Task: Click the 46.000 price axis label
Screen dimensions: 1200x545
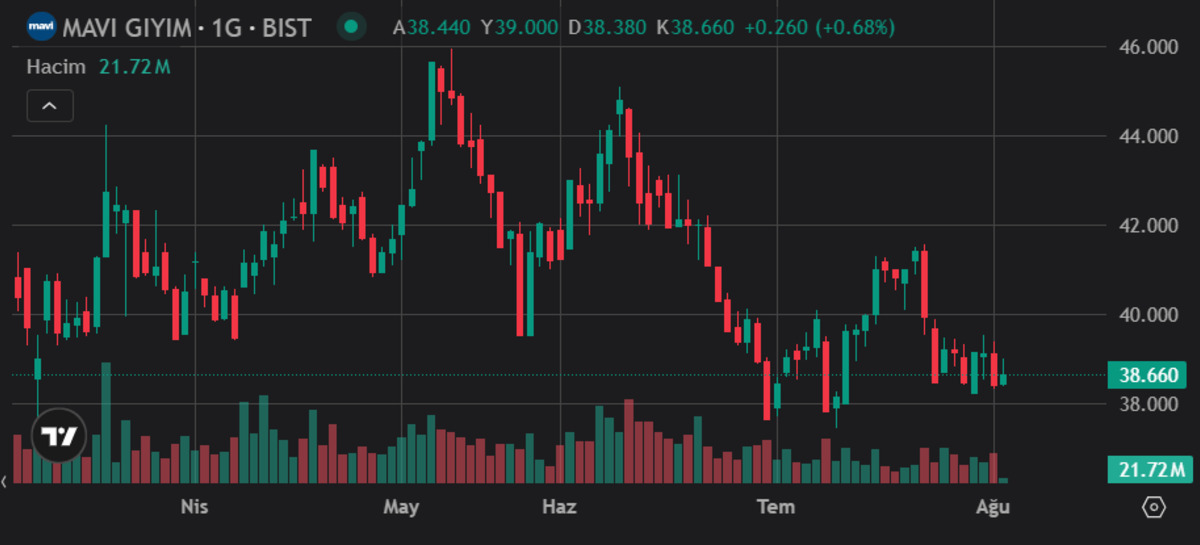Action: [1150, 47]
